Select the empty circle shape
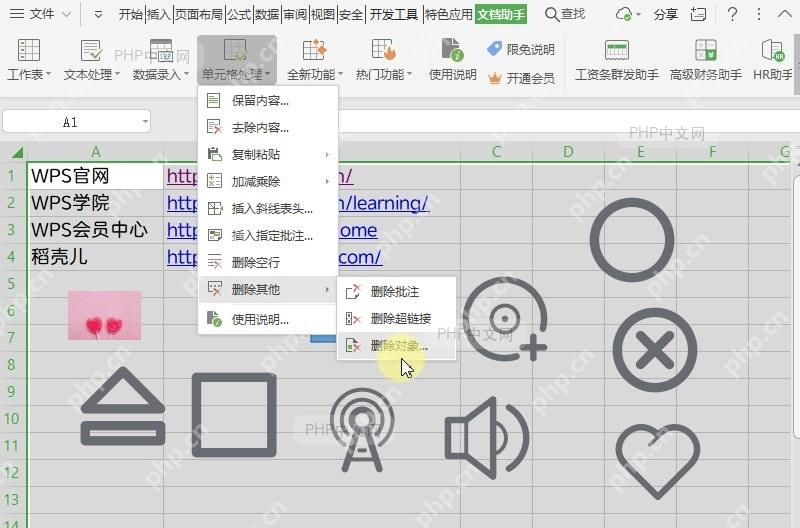800x528 pixels. click(x=632, y=240)
